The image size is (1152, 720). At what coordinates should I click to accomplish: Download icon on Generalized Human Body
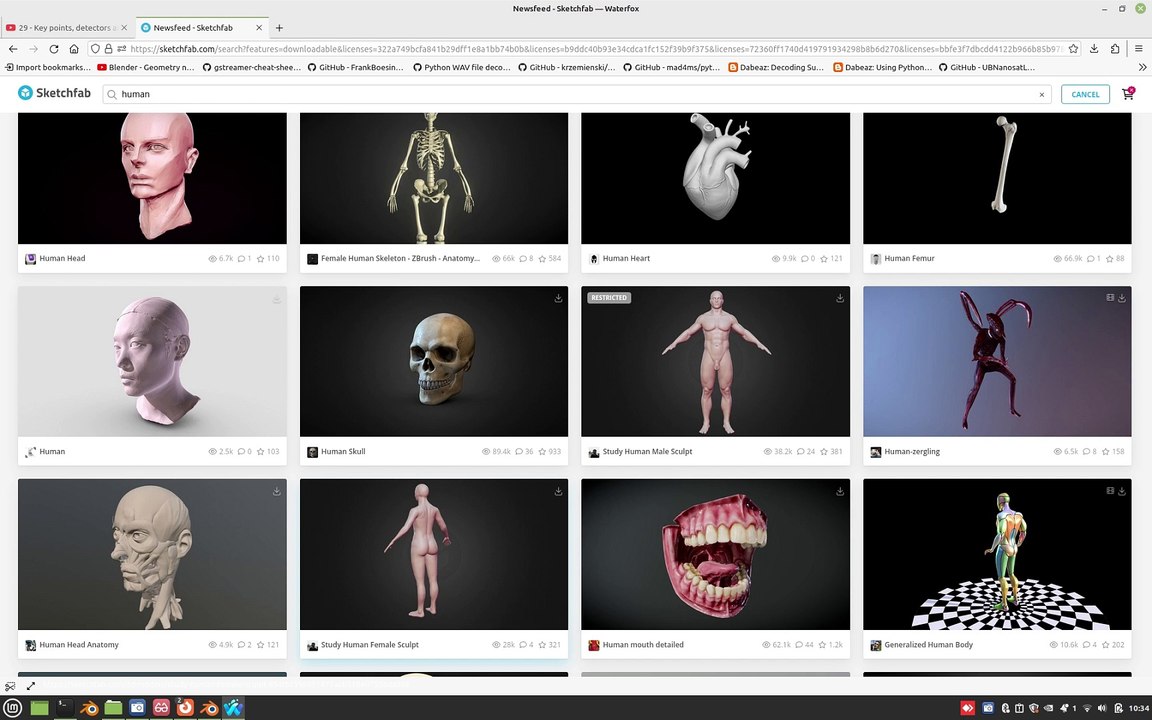[1122, 492]
